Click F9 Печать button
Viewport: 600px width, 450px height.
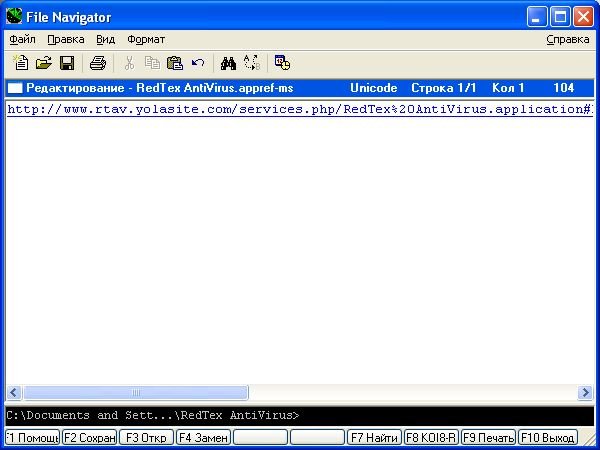coord(488,437)
